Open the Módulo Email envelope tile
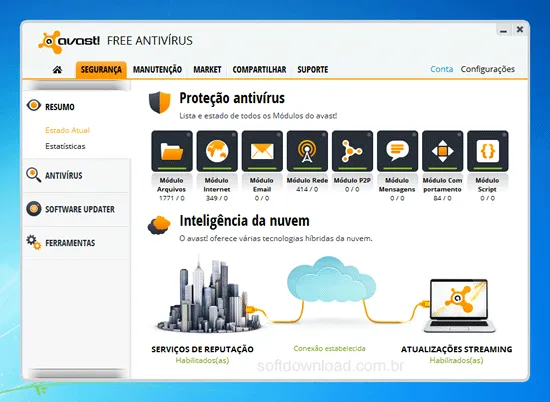The height and width of the screenshot is (402, 550). click(262, 151)
